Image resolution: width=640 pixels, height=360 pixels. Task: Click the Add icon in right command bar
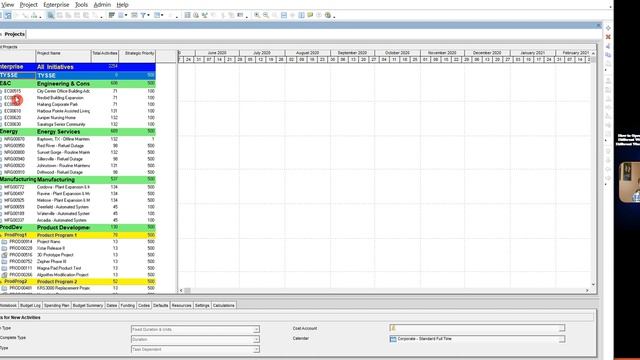coord(608,28)
